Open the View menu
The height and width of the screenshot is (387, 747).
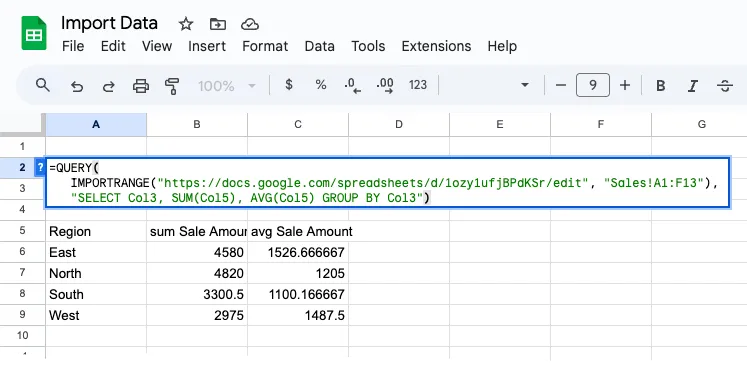point(157,46)
